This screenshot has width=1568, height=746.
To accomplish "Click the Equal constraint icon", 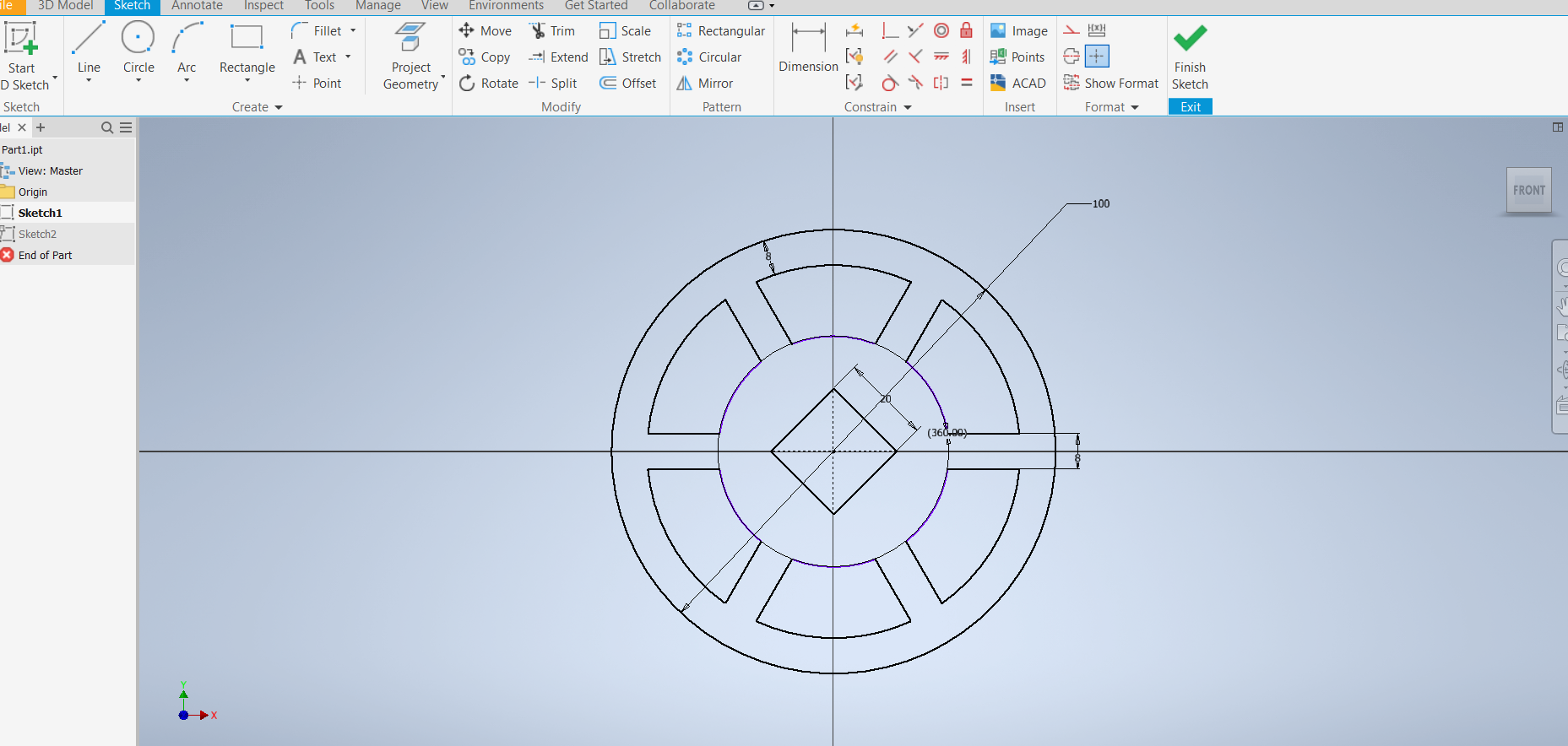I will coord(967,83).
